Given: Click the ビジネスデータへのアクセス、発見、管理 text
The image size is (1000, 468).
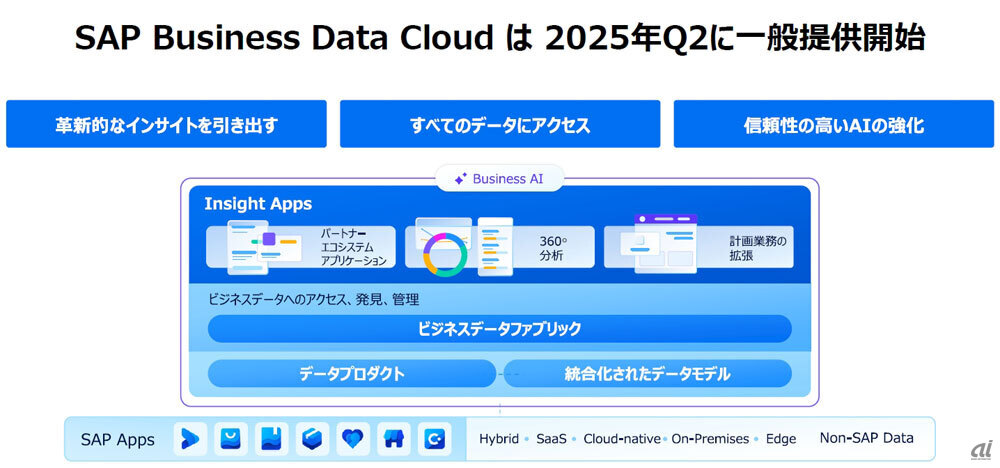Looking at the screenshot, I should coord(313,300).
